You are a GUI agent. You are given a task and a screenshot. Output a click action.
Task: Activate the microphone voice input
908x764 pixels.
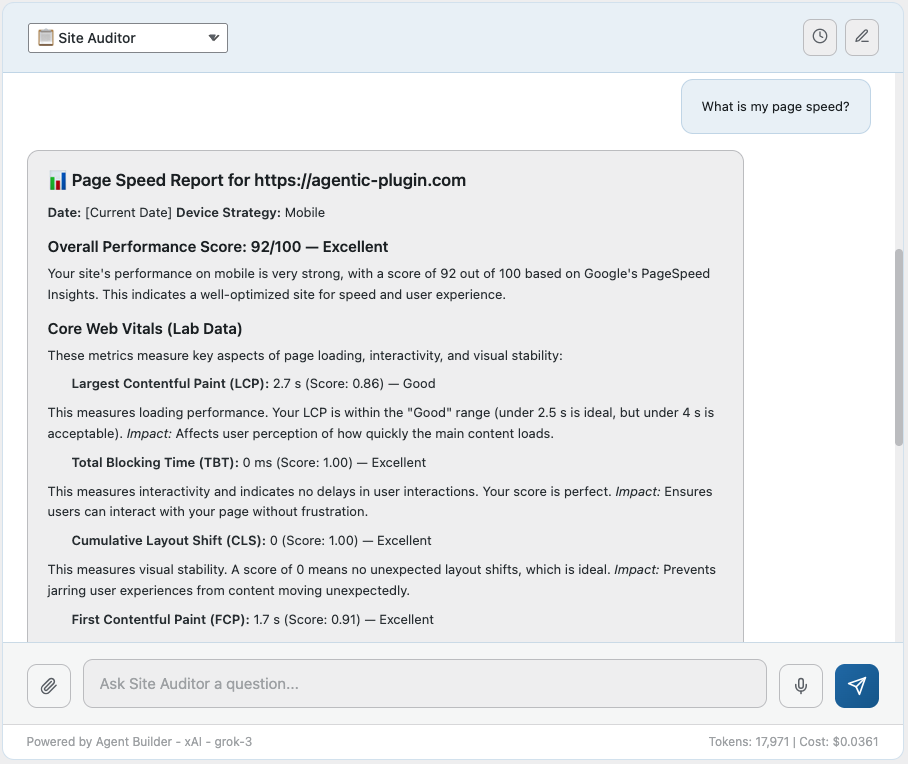pyautogui.click(x=801, y=686)
